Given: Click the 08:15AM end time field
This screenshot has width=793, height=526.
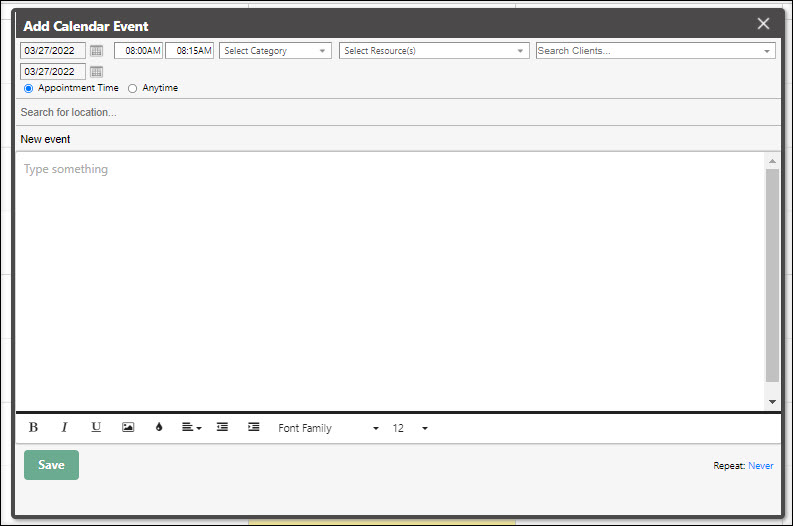Looking at the screenshot, I should coord(190,51).
